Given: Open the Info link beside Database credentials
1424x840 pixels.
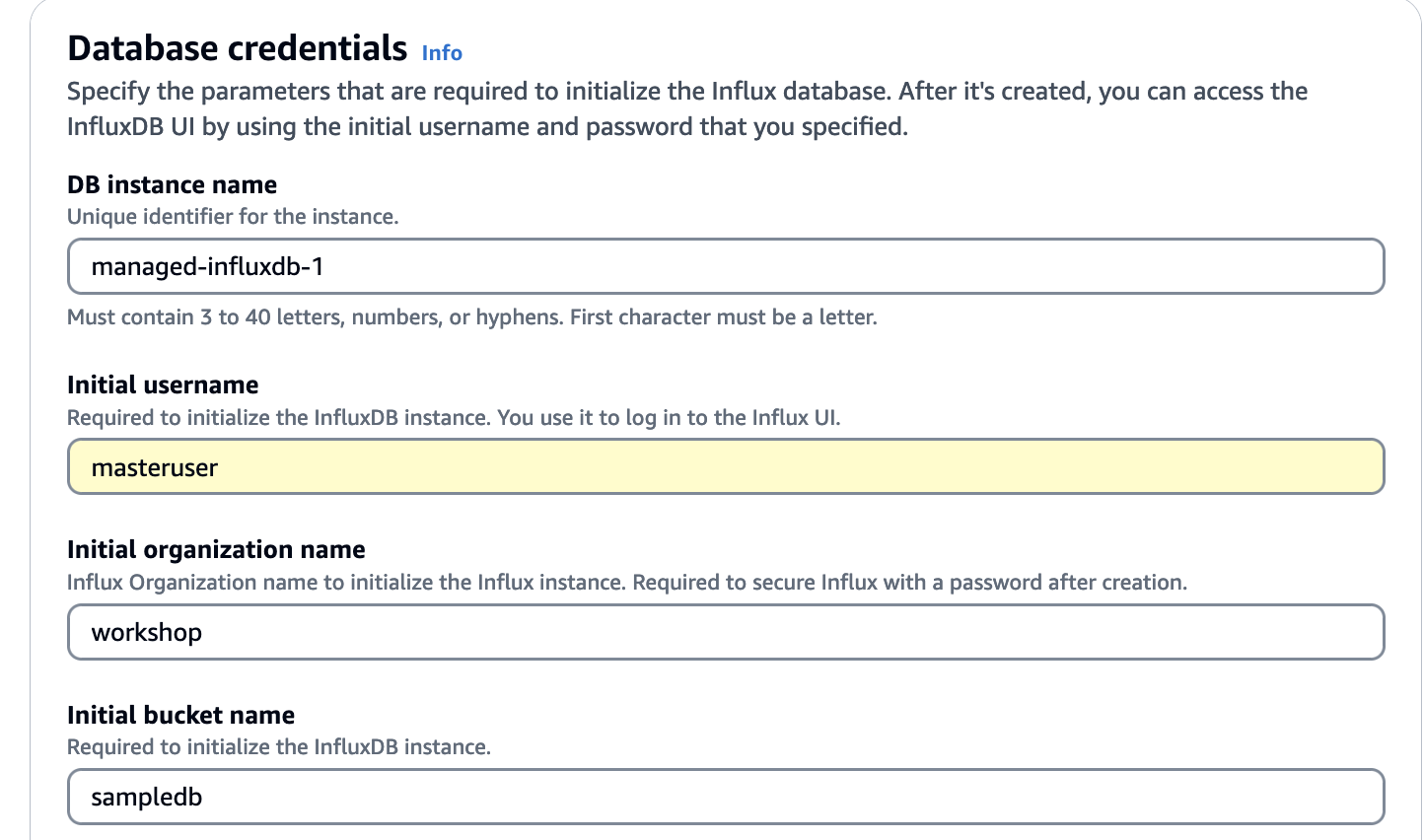Looking at the screenshot, I should click(442, 52).
